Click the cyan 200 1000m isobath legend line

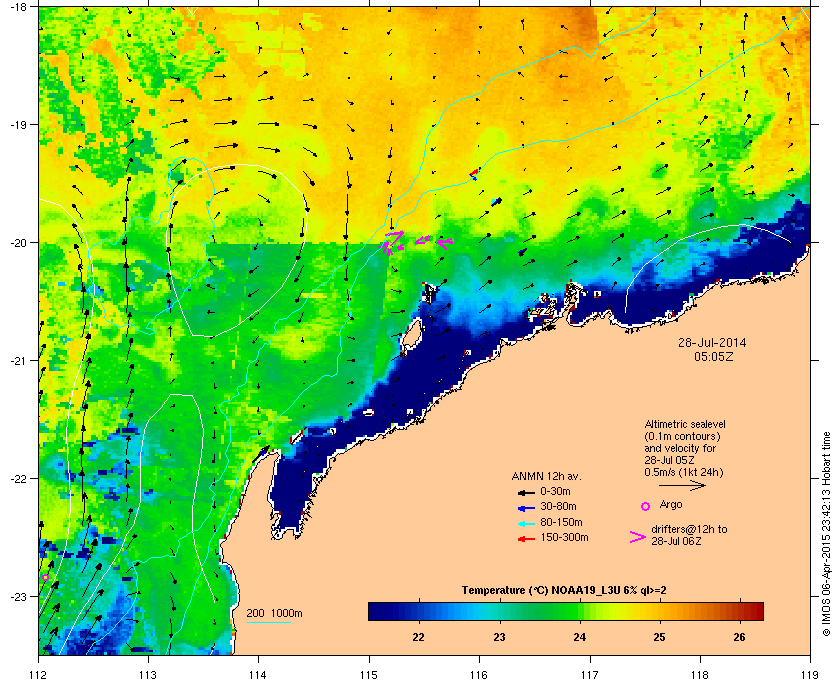268,622
